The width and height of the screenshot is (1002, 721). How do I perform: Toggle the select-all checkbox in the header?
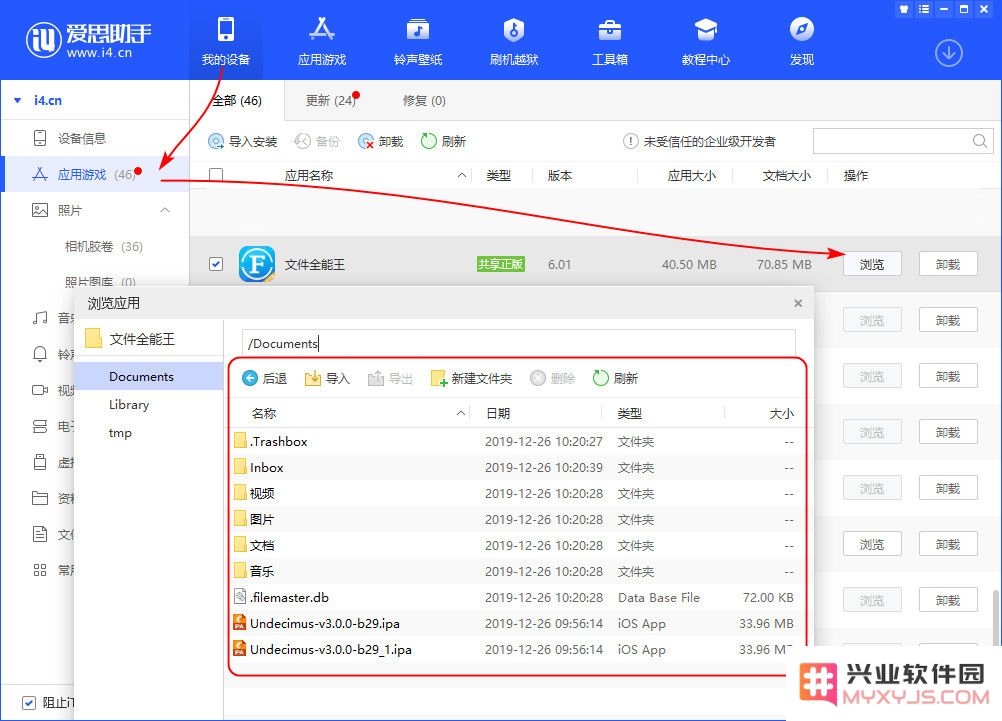click(x=216, y=175)
